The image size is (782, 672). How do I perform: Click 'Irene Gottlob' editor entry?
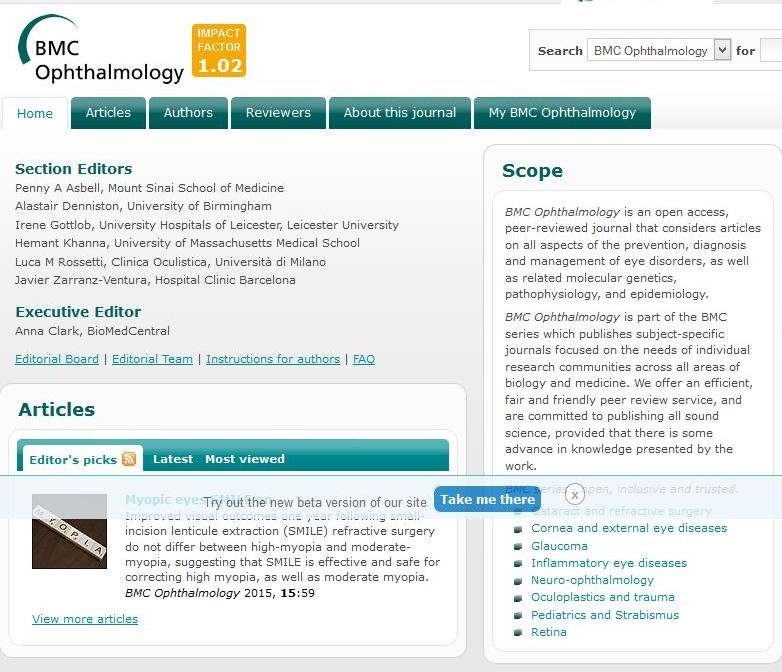click(206, 225)
